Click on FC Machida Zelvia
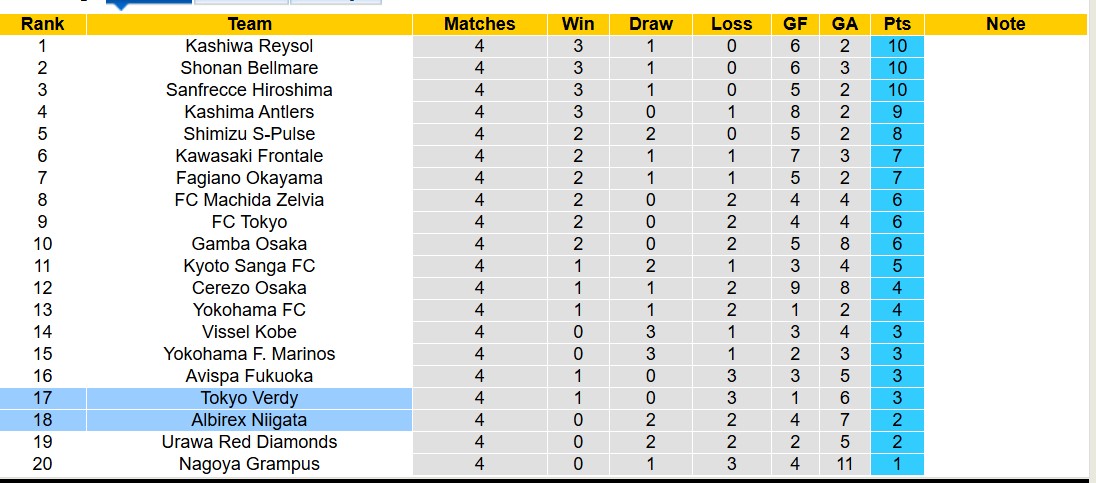The width and height of the screenshot is (1096, 483). (249, 200)
